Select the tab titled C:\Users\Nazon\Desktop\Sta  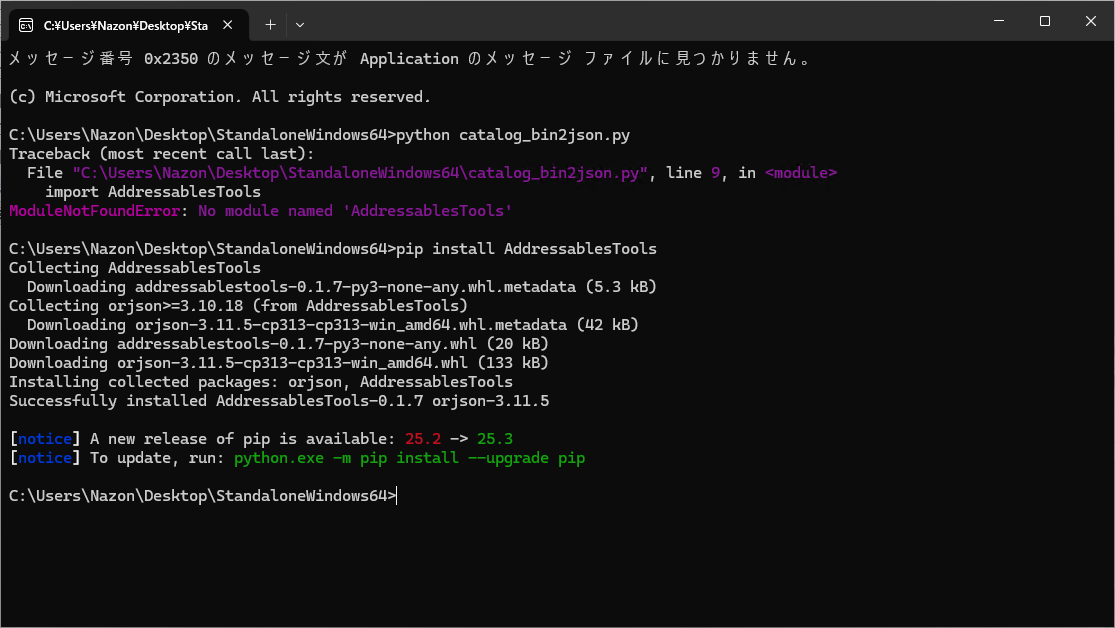[x=125, y=23]
